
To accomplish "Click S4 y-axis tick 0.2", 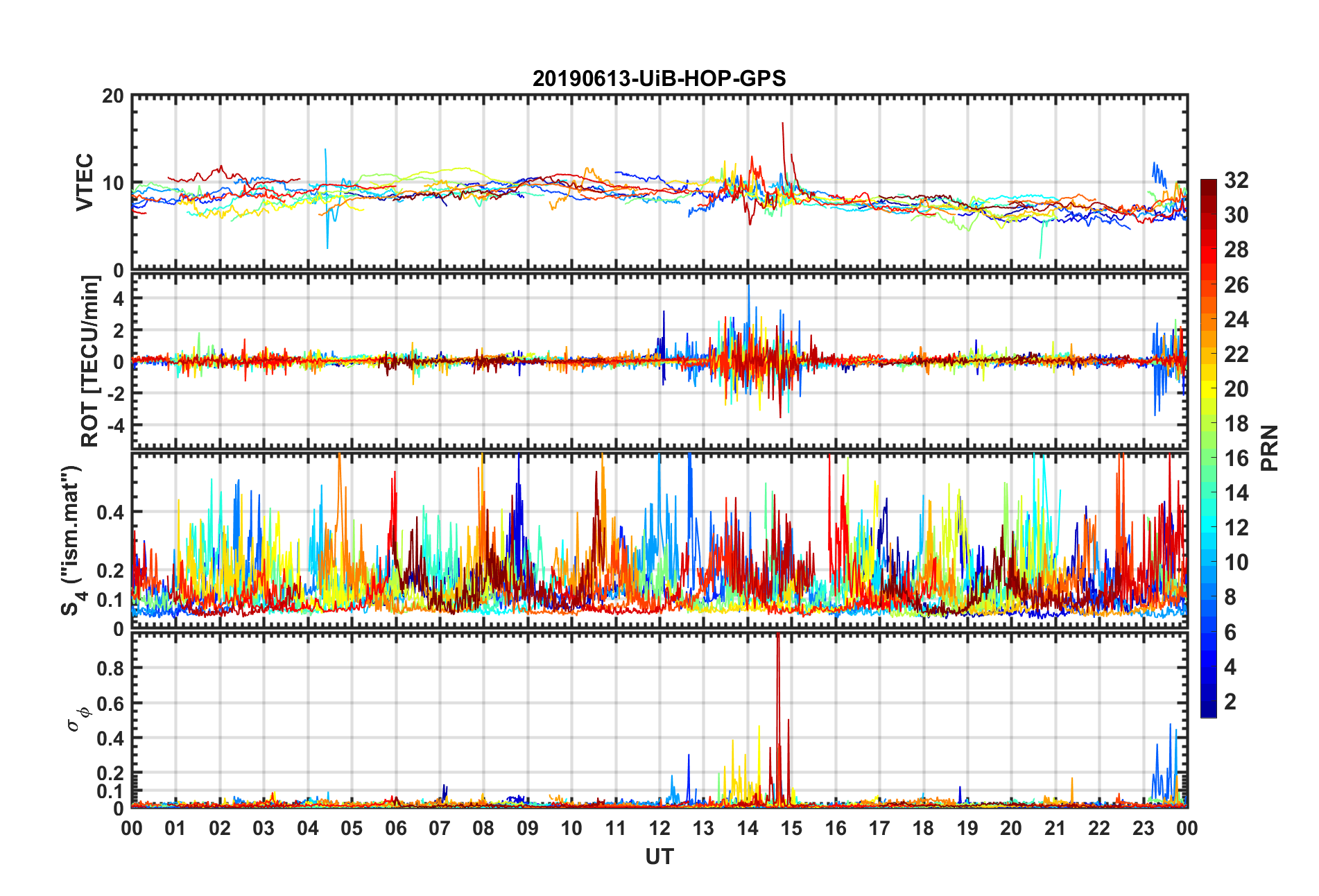I will coord(111,571).
